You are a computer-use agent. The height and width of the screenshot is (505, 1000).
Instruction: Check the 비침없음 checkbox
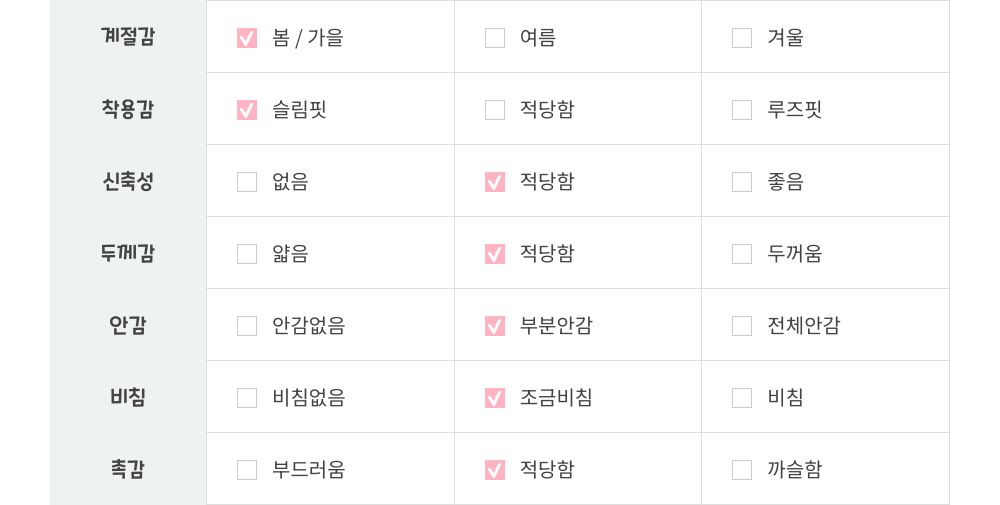pos(247,398)
